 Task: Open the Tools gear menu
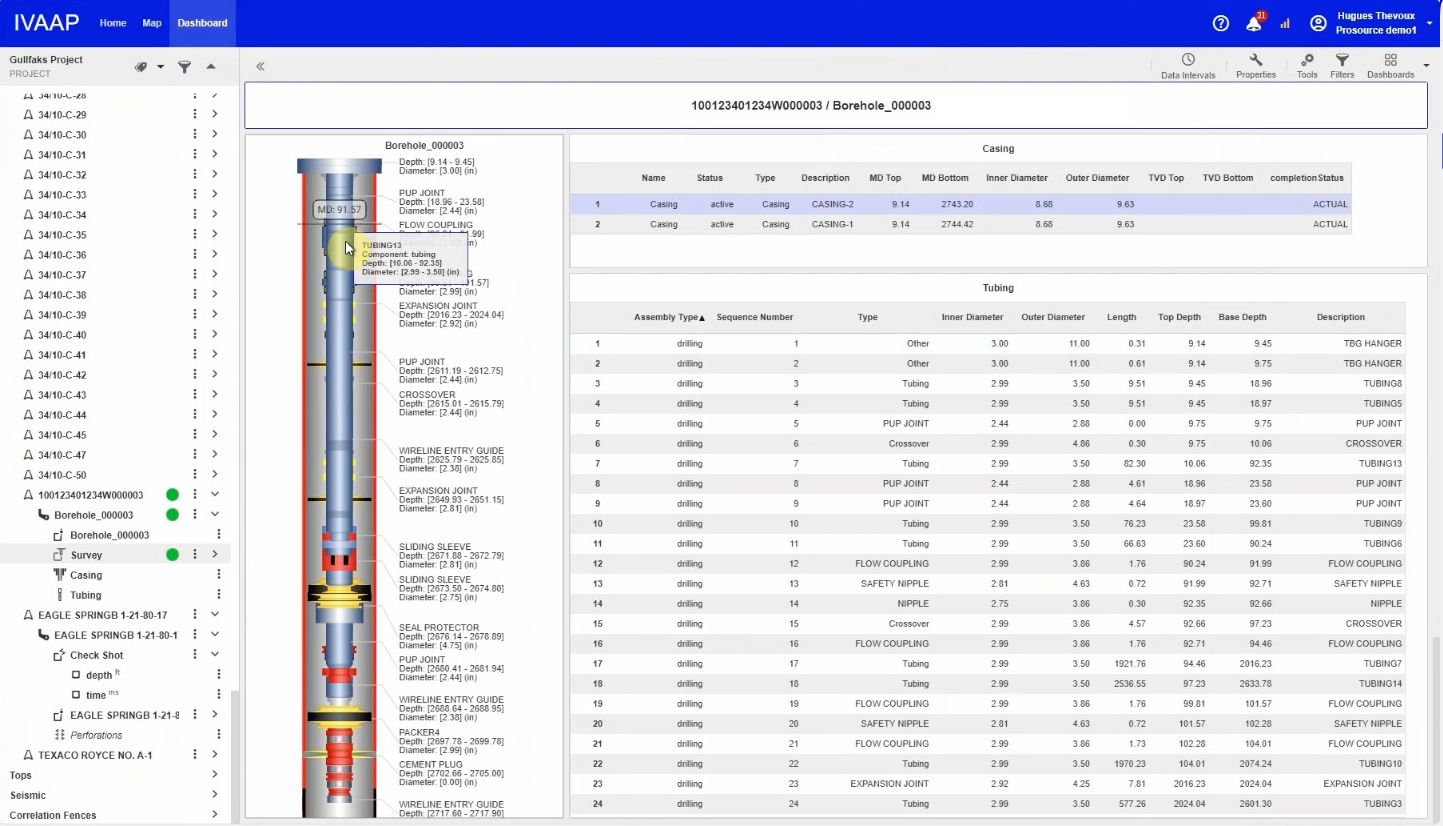click(x=1307, y=66)
